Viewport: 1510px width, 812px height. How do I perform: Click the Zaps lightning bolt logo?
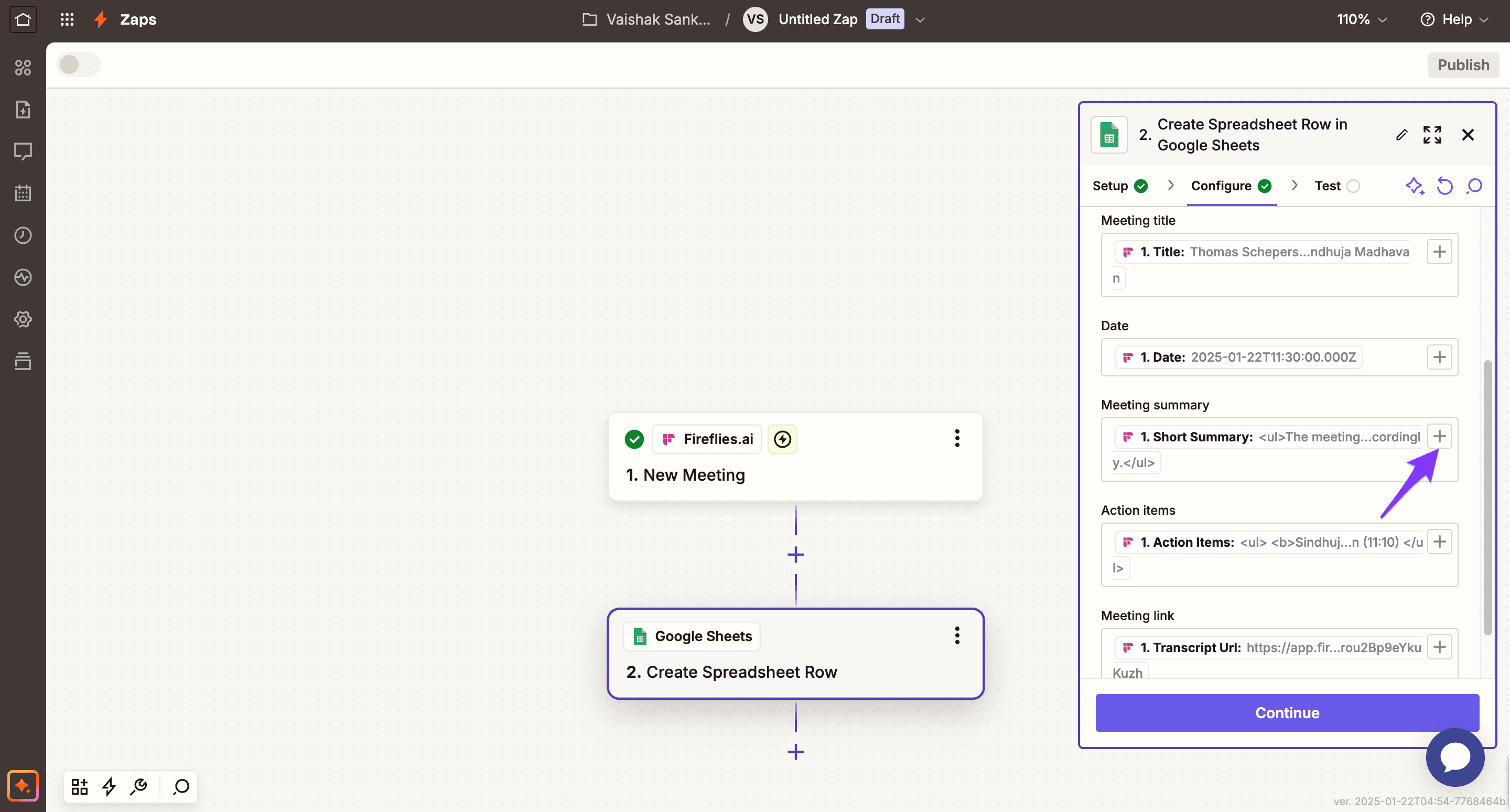tap(101, 19)
